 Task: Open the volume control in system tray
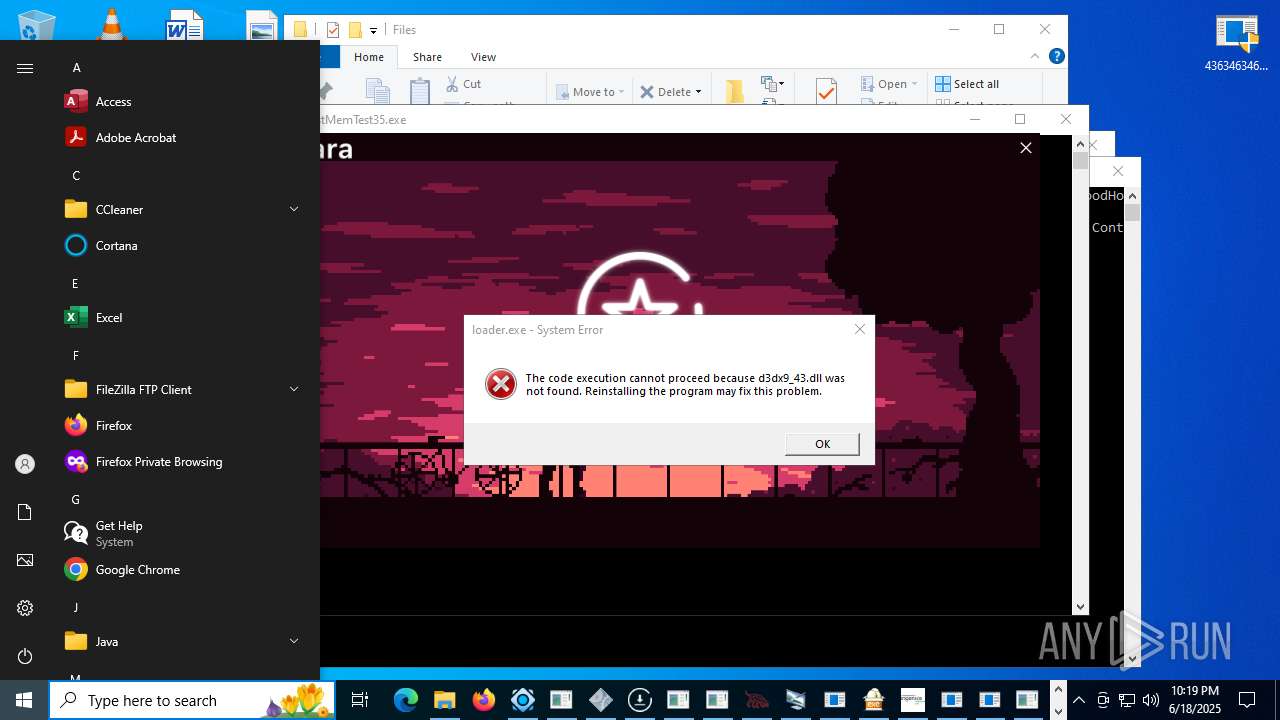pyautogui.click(x=1150, y=700)
